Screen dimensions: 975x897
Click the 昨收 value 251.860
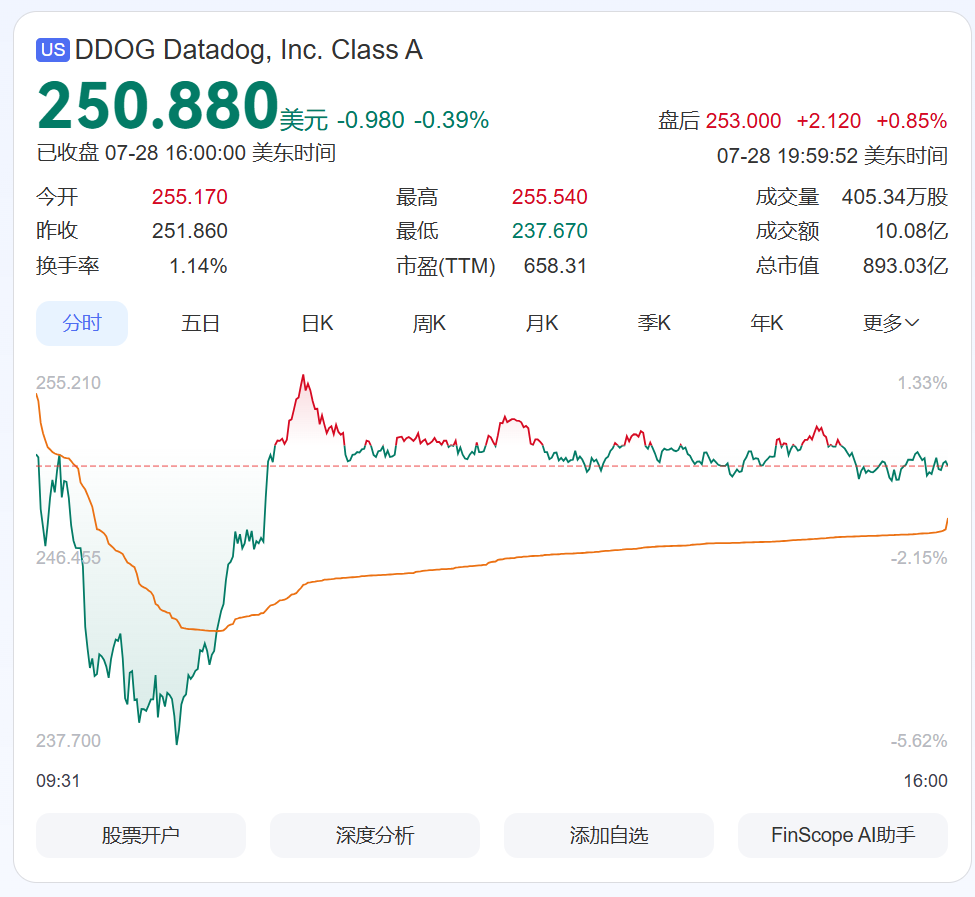[190, 231]
